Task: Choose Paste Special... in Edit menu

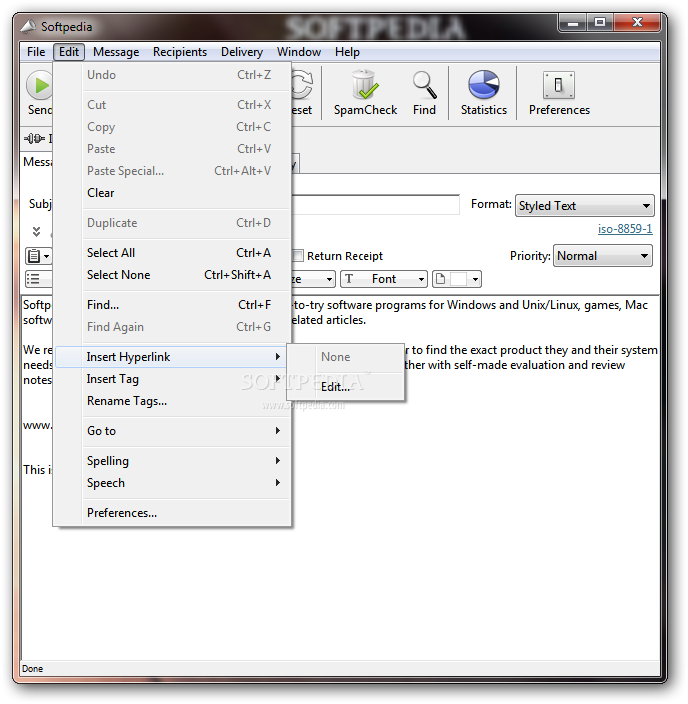Action: pos(172,171)
